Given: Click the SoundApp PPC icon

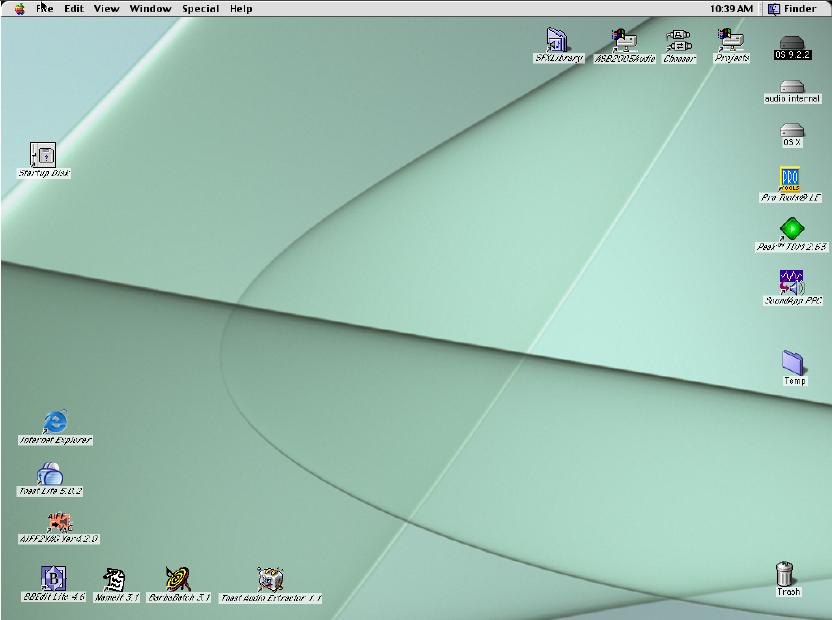Looking at the screenshot, I should (x=791, y=282).
